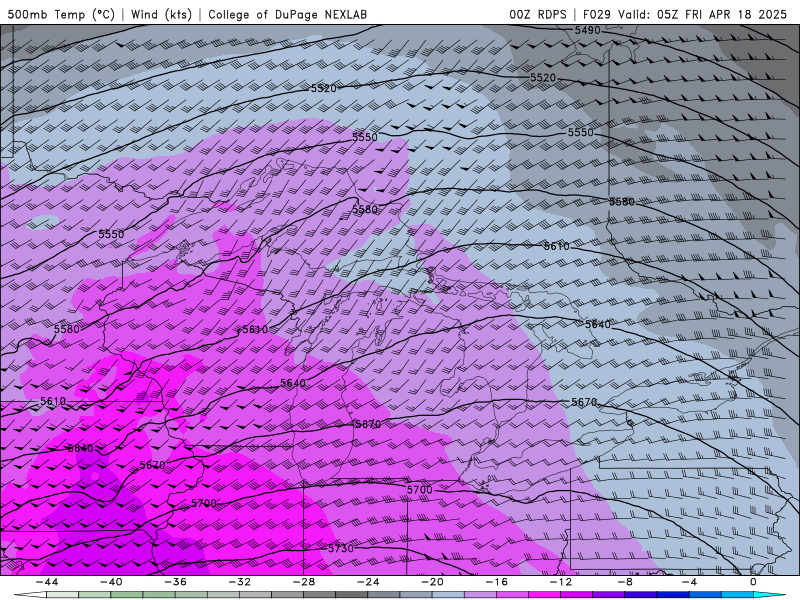The image size is (800, 600).
Task: Click the 0 value on the temperature scale
Action: point(753,582)
